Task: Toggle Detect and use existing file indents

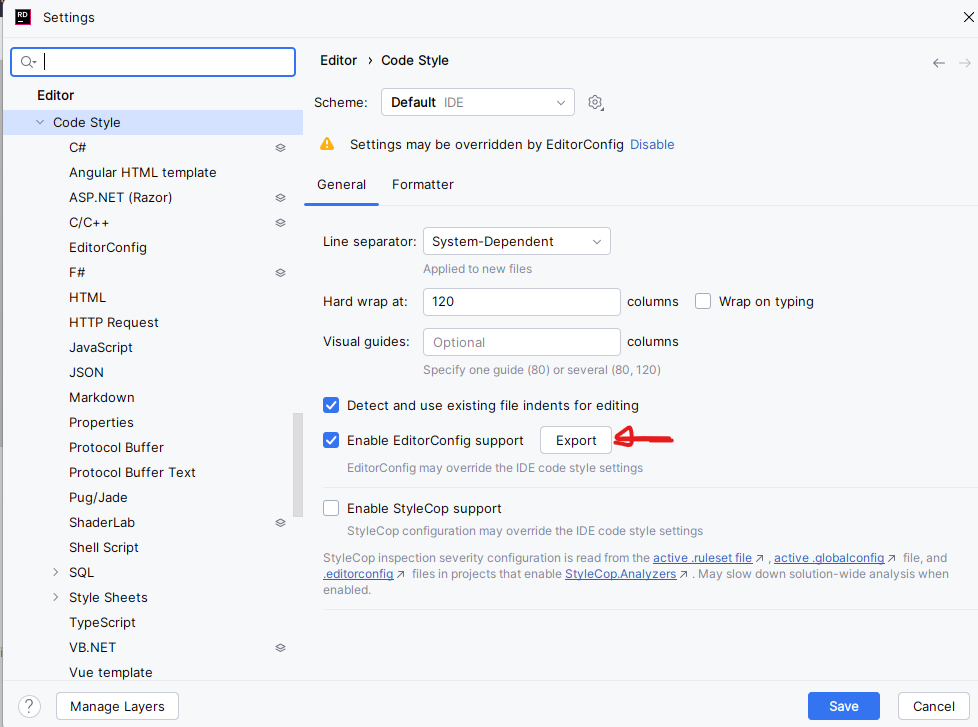Action: (331, 405)
